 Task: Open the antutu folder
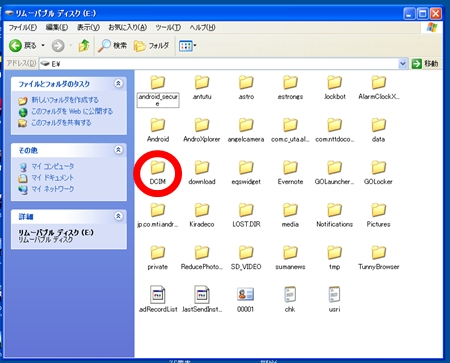click(x=202, y=87)
